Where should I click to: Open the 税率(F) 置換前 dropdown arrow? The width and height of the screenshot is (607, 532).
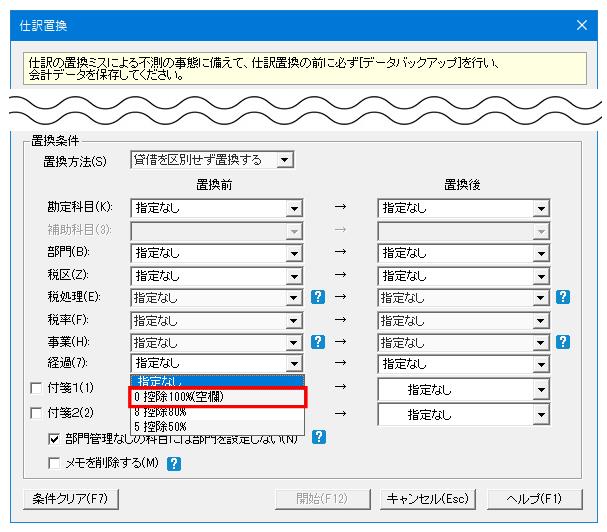pos(294,321)
